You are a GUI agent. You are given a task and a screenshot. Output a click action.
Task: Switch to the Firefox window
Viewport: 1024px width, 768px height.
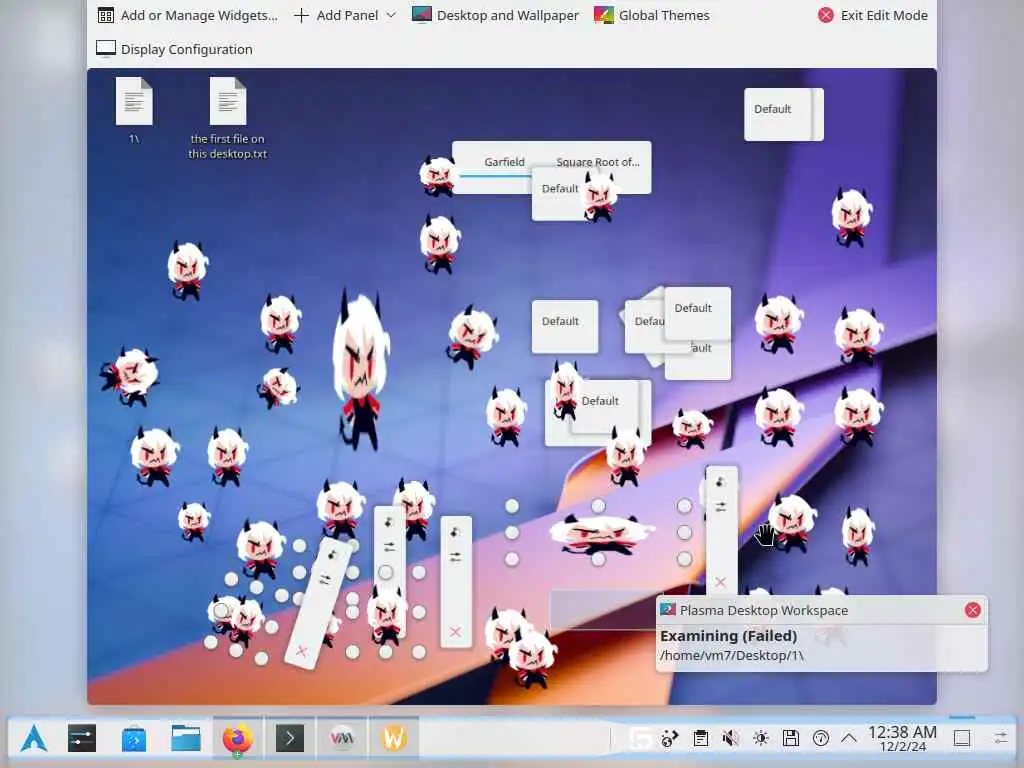click(x=238, y=739)
